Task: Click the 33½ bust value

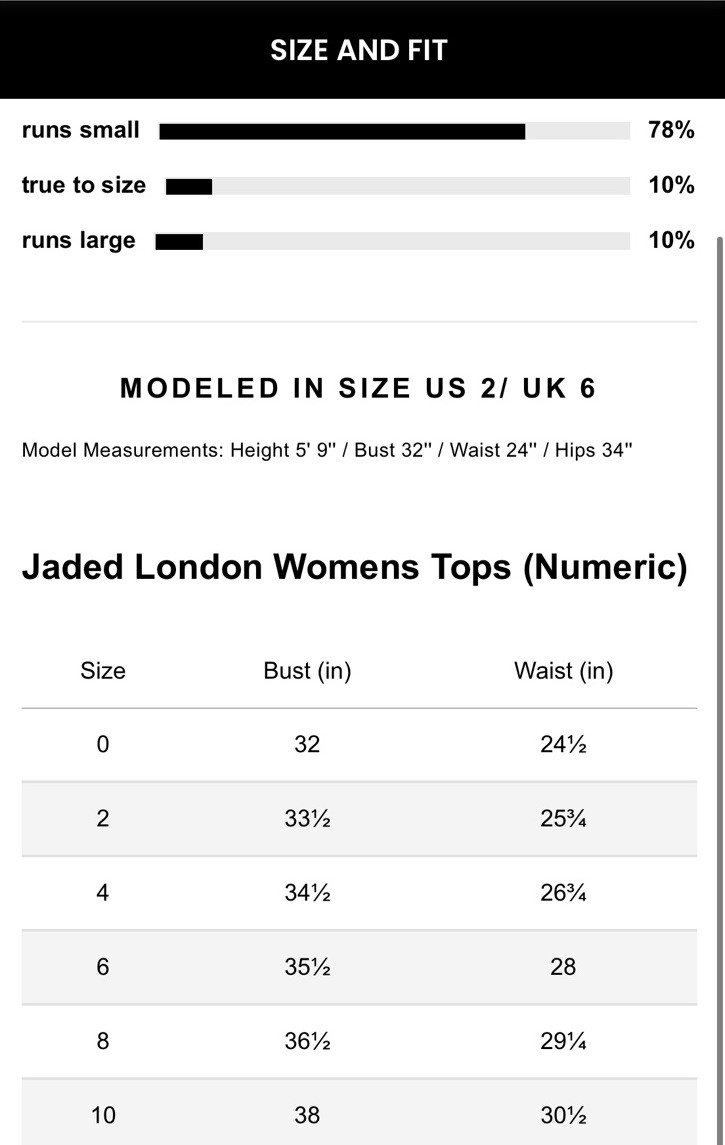Action: 307,818
